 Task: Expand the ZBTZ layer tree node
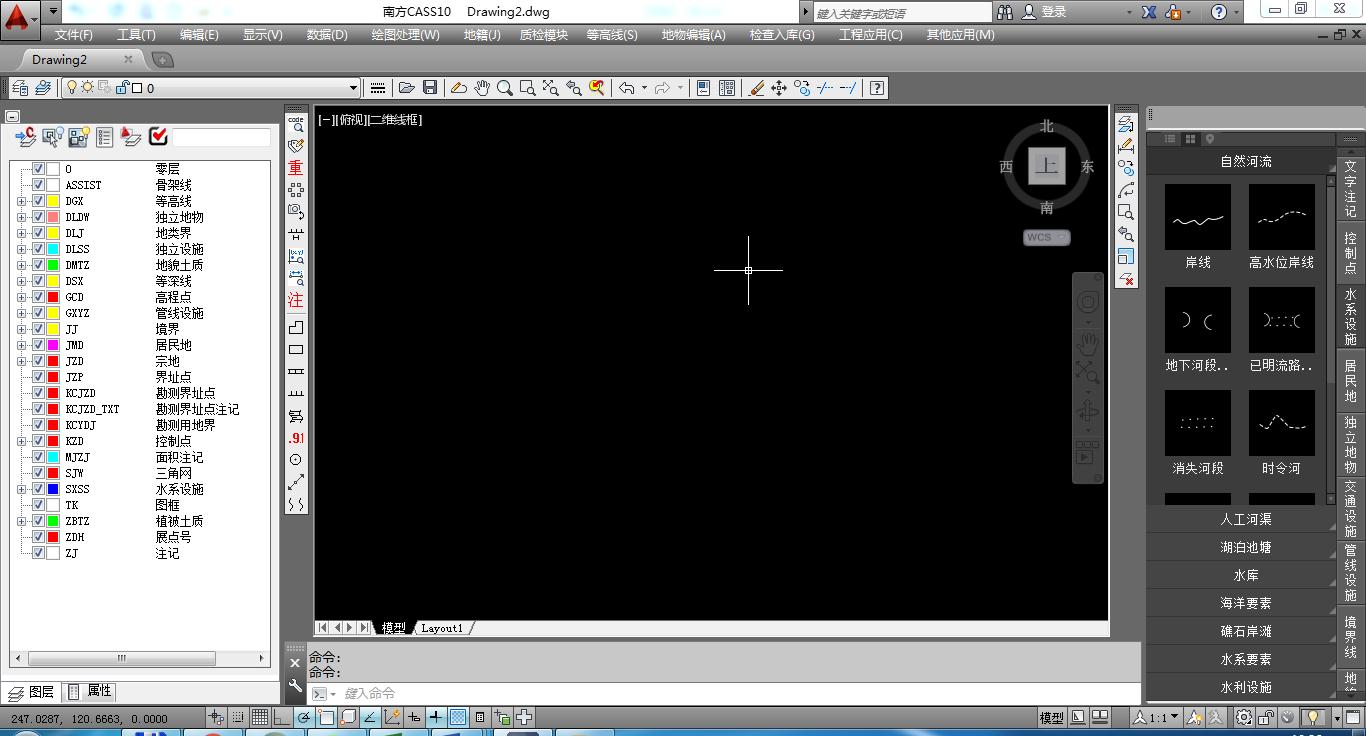(21, 521)
